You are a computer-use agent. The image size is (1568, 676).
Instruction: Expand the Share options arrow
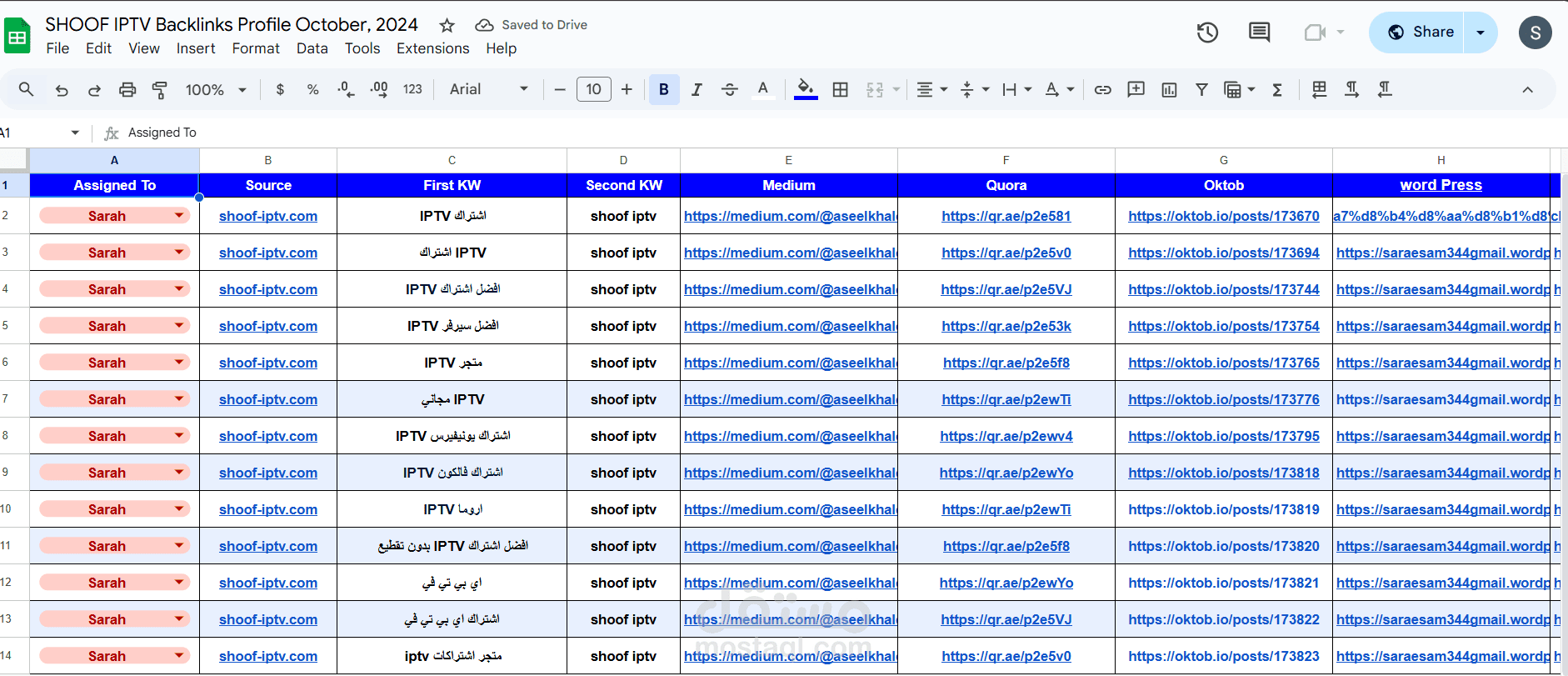[1481, 33]
